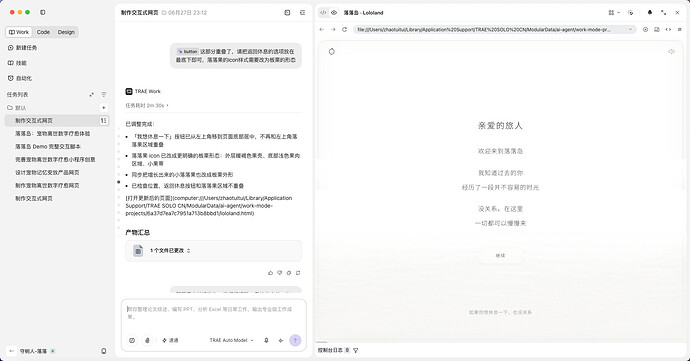Expand the preview panel to fullscreen
Image resolution: width=690 pixels, height=361 pixels.
click(x=664, y=13)
